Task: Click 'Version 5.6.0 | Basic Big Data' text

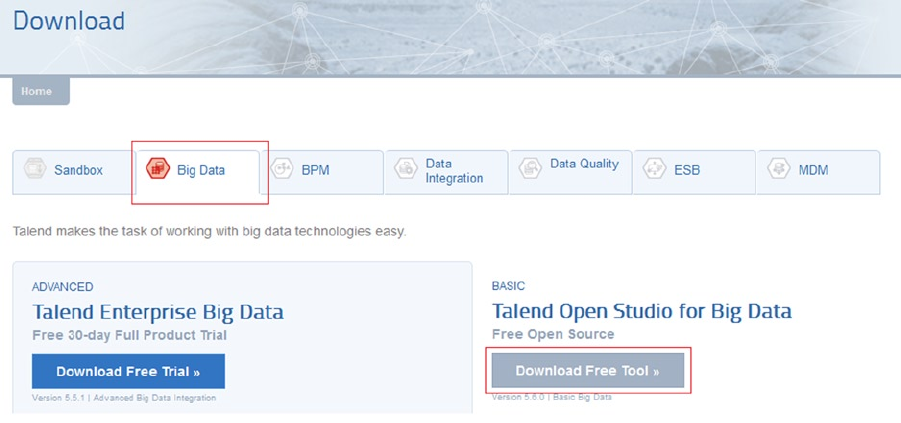Action: (x=552, y=397)
